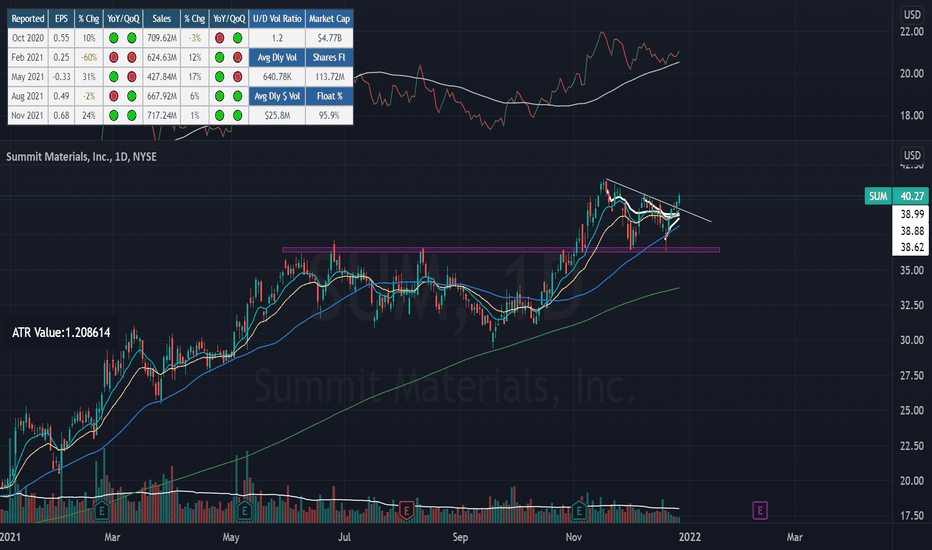The height and width of the screenshot is (550, 932).
Task: Select the Nov 2021 report date cell
Action: (28, 115)
